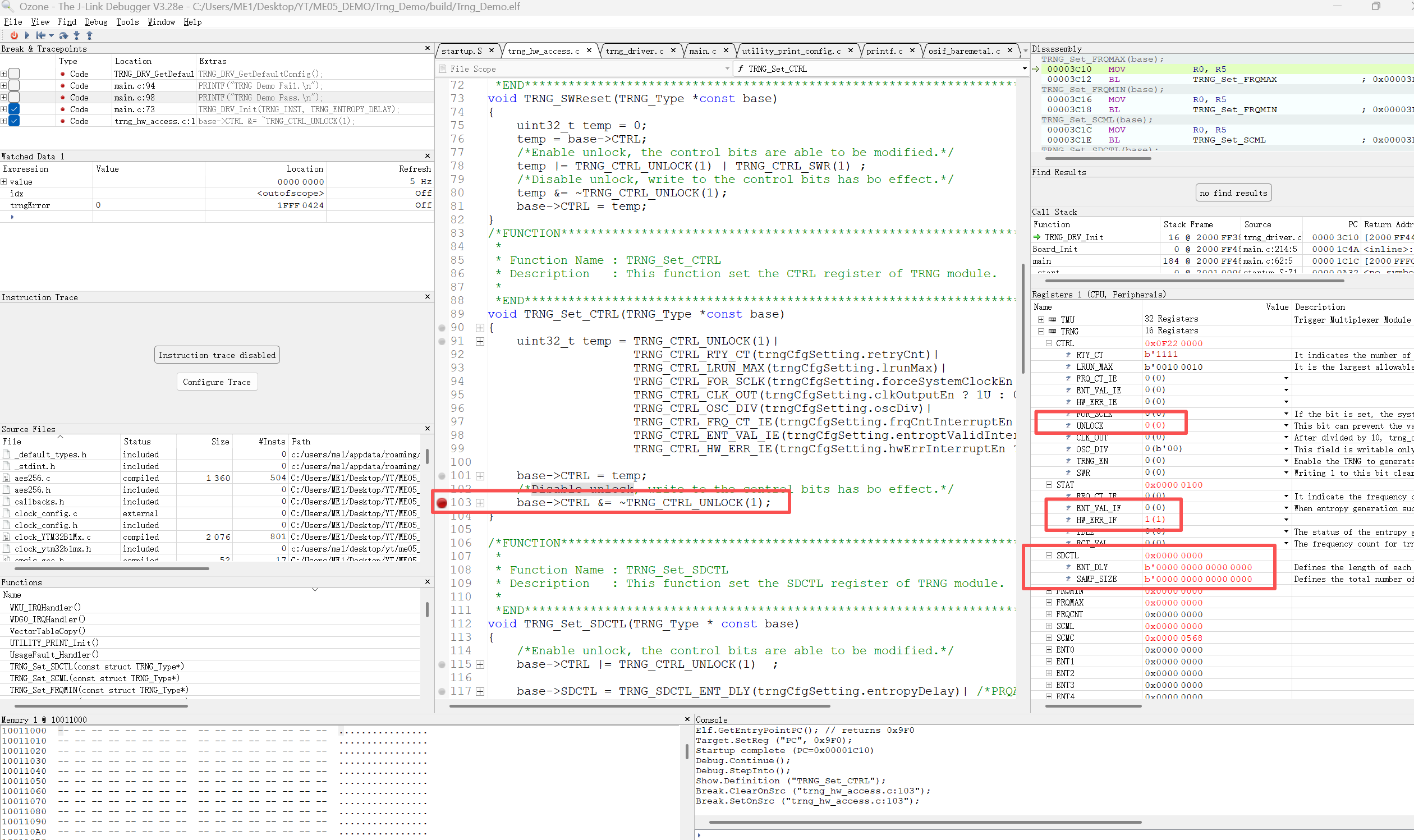Image resolution: width=1414 pixels, height=840 pixels.
Task: Click the Reset arrow toolbar icon
Action: click(x=41, y=35)
